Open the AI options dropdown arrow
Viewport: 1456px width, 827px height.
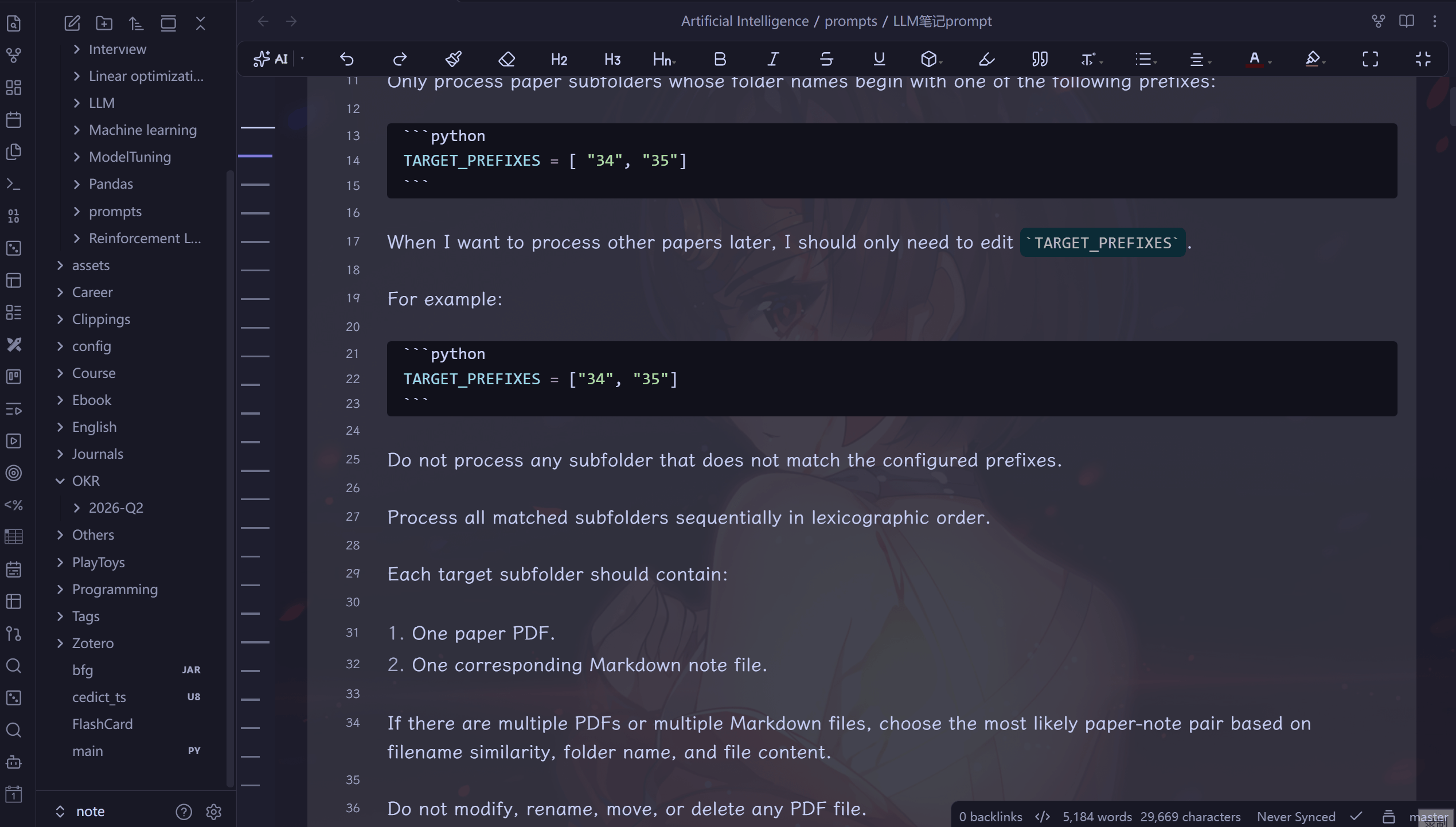tap(302, 58)
